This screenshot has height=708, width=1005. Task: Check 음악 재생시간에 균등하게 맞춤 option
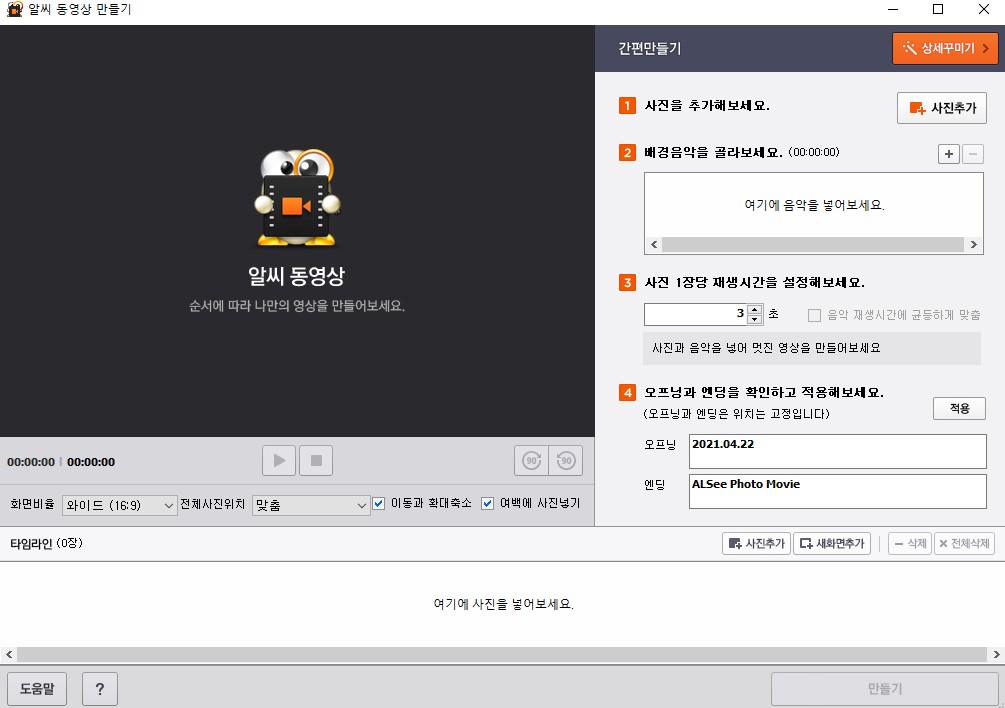pos(814,315)
